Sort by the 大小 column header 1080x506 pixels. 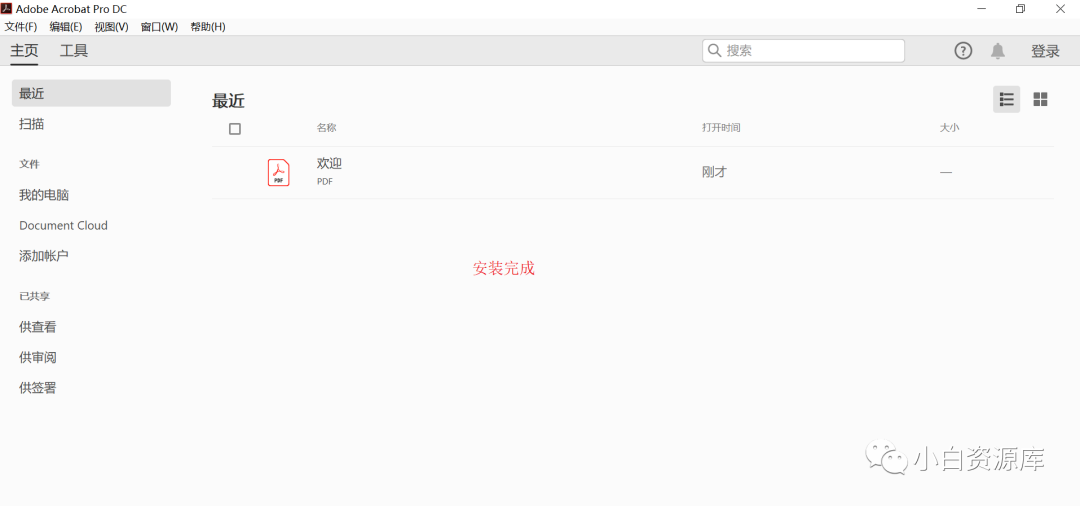point(949,128)
